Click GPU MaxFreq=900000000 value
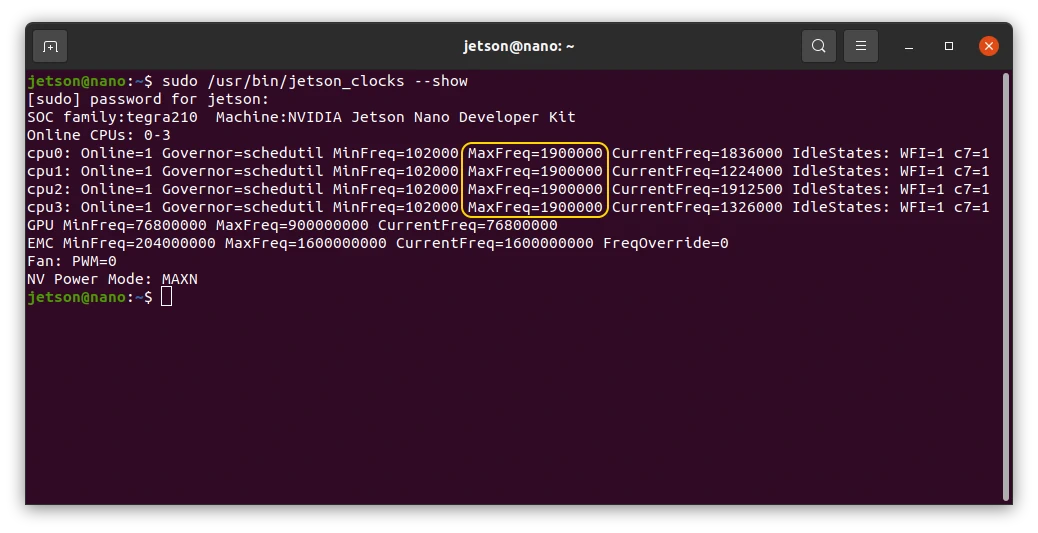This screenshot has width=1038, height=533. pos(292,225)
